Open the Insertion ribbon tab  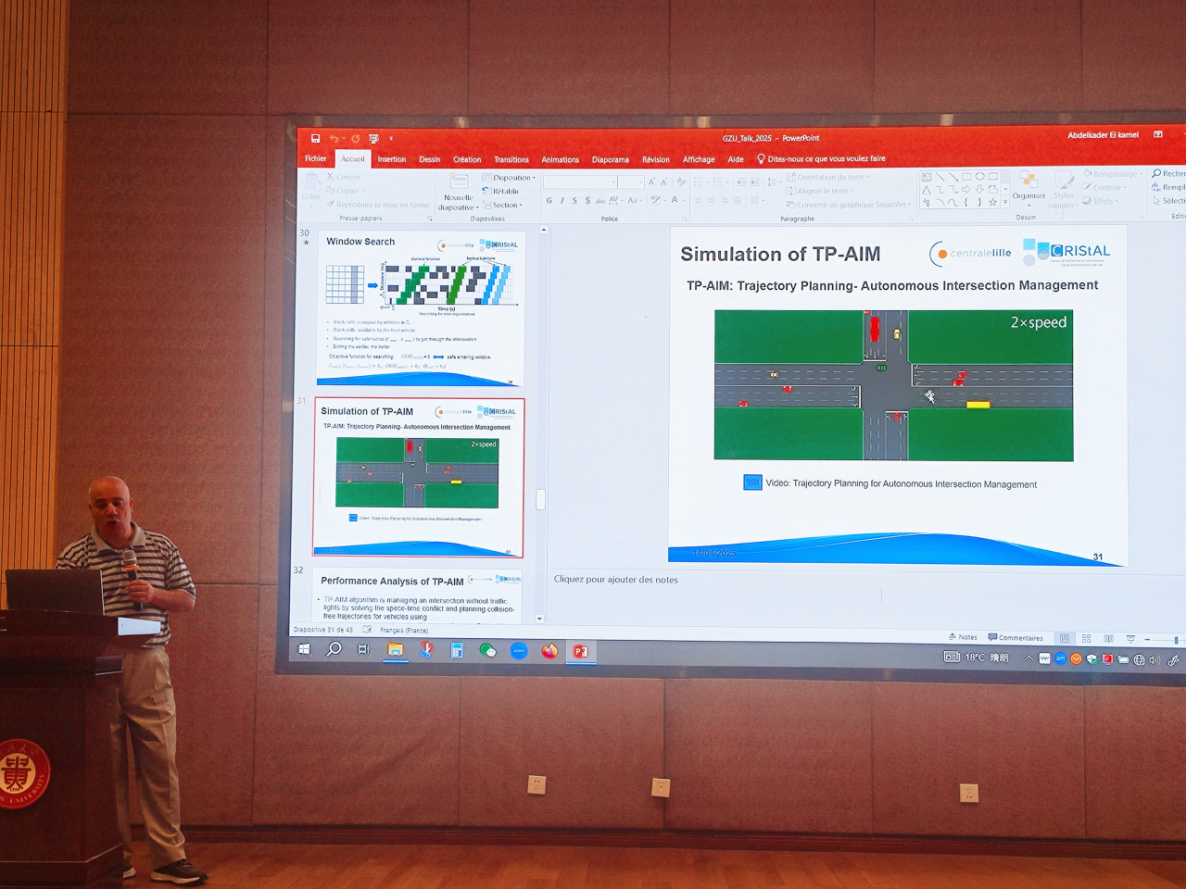point(391,159)
